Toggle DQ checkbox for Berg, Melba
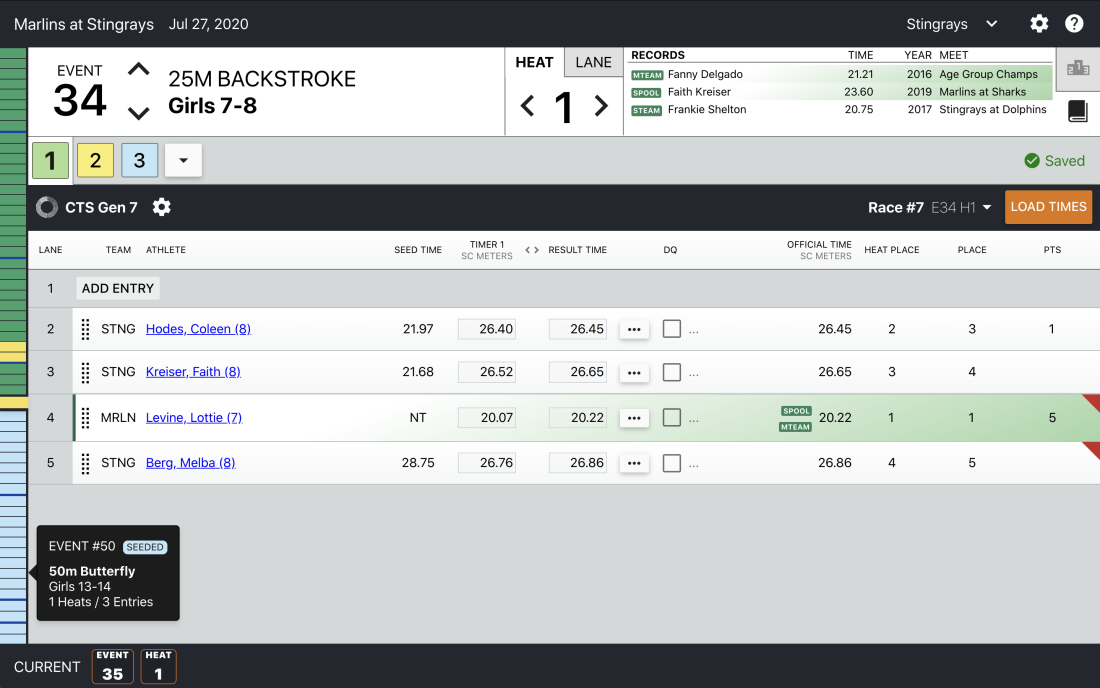Viewport: 1100px width, 688px height. [x=671, y=463]
